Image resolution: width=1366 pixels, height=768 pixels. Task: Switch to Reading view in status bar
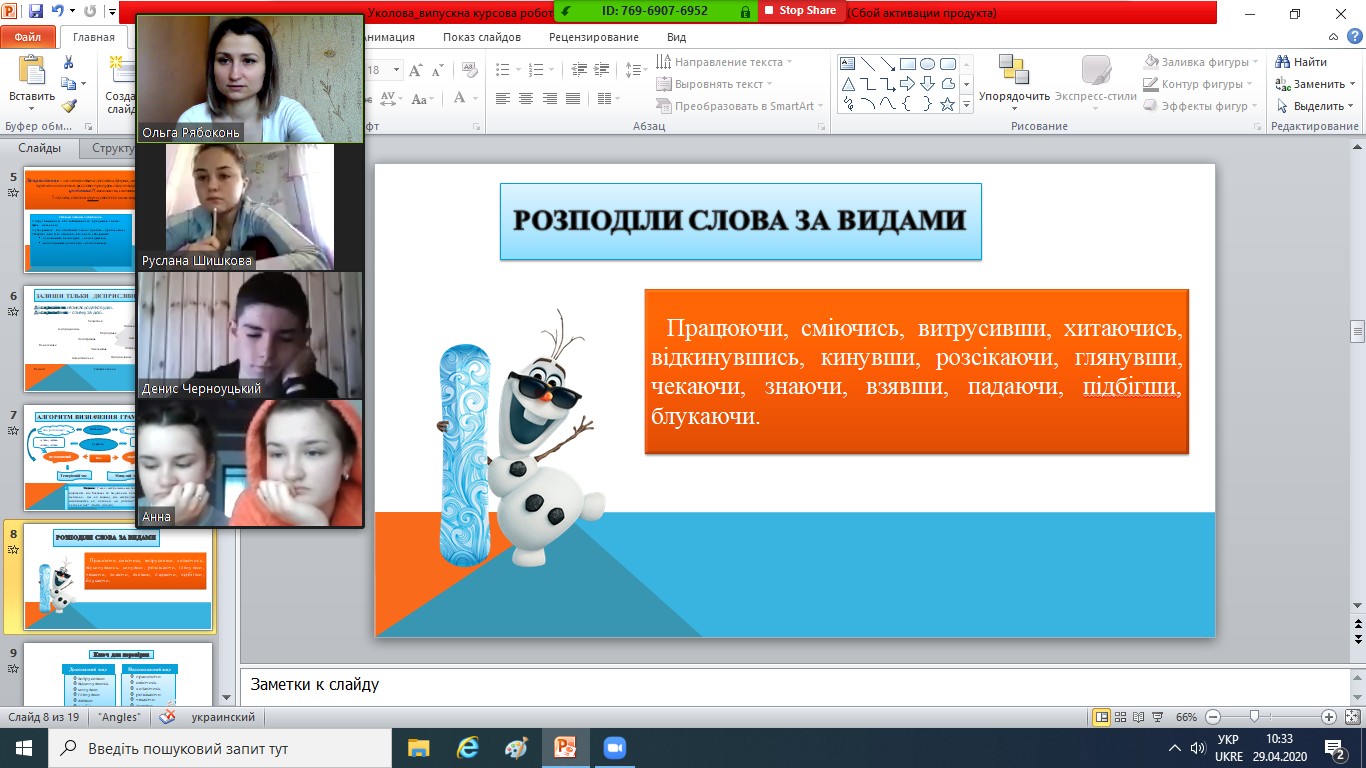(1139, 717)
